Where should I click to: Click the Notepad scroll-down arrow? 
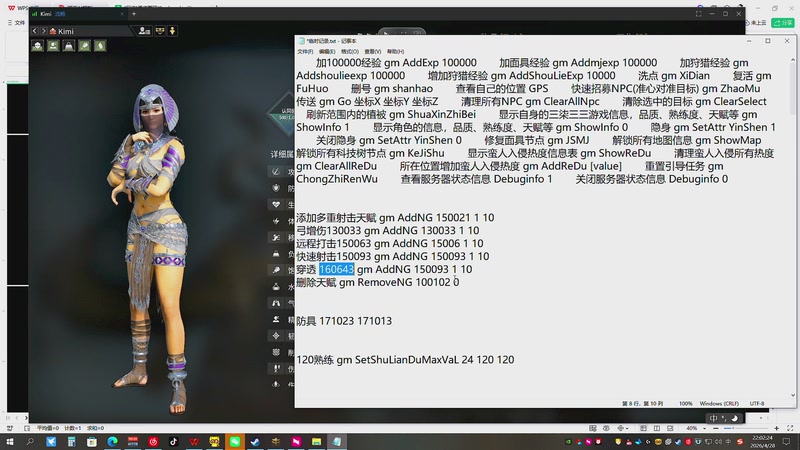[x=793, y=395]
